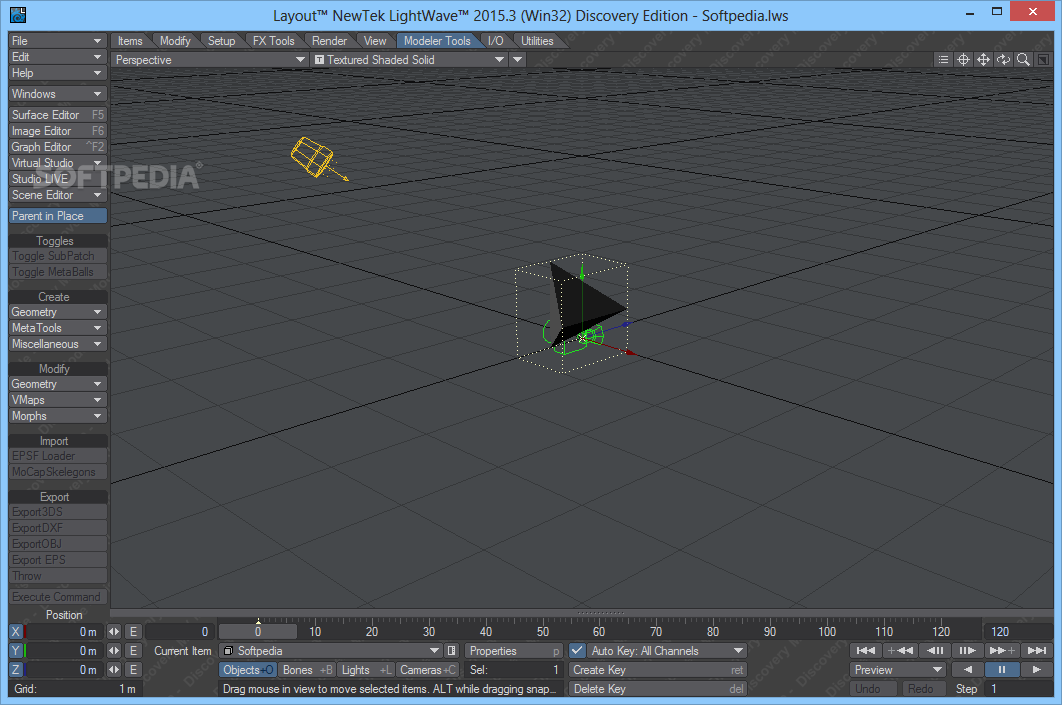Play animation forward
The image size is (1062, 705).
click(1036, 669)
